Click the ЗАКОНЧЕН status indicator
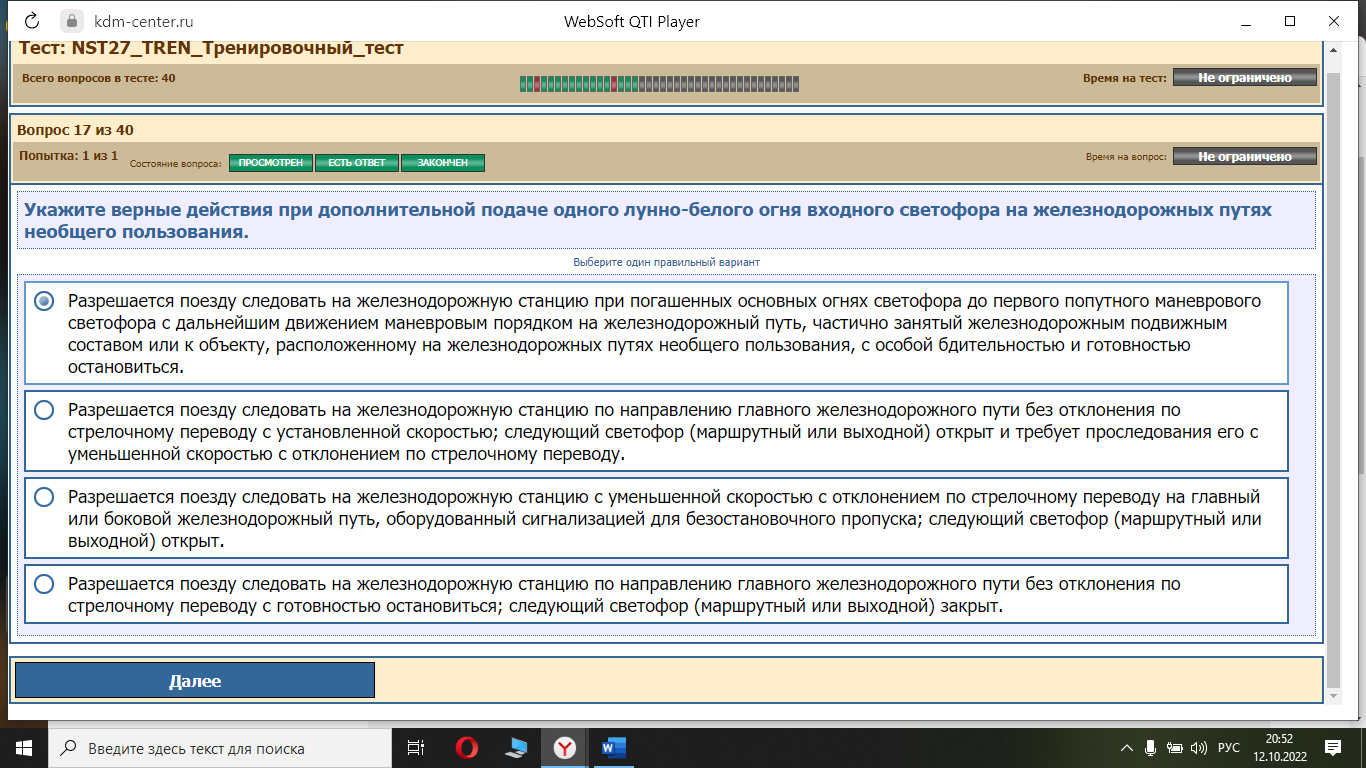Screen dimensions: 1366x768 (443, 163)
